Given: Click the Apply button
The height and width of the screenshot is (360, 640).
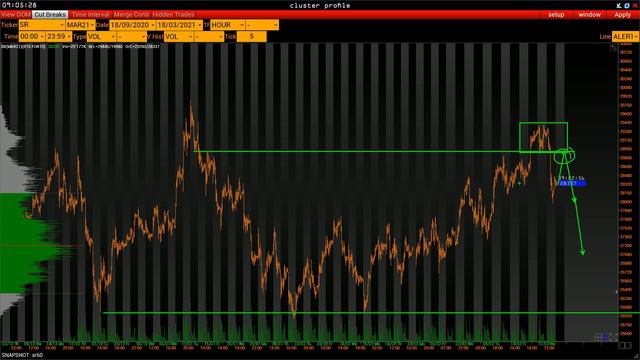Looking at the screenshot, I should point(622,15).
